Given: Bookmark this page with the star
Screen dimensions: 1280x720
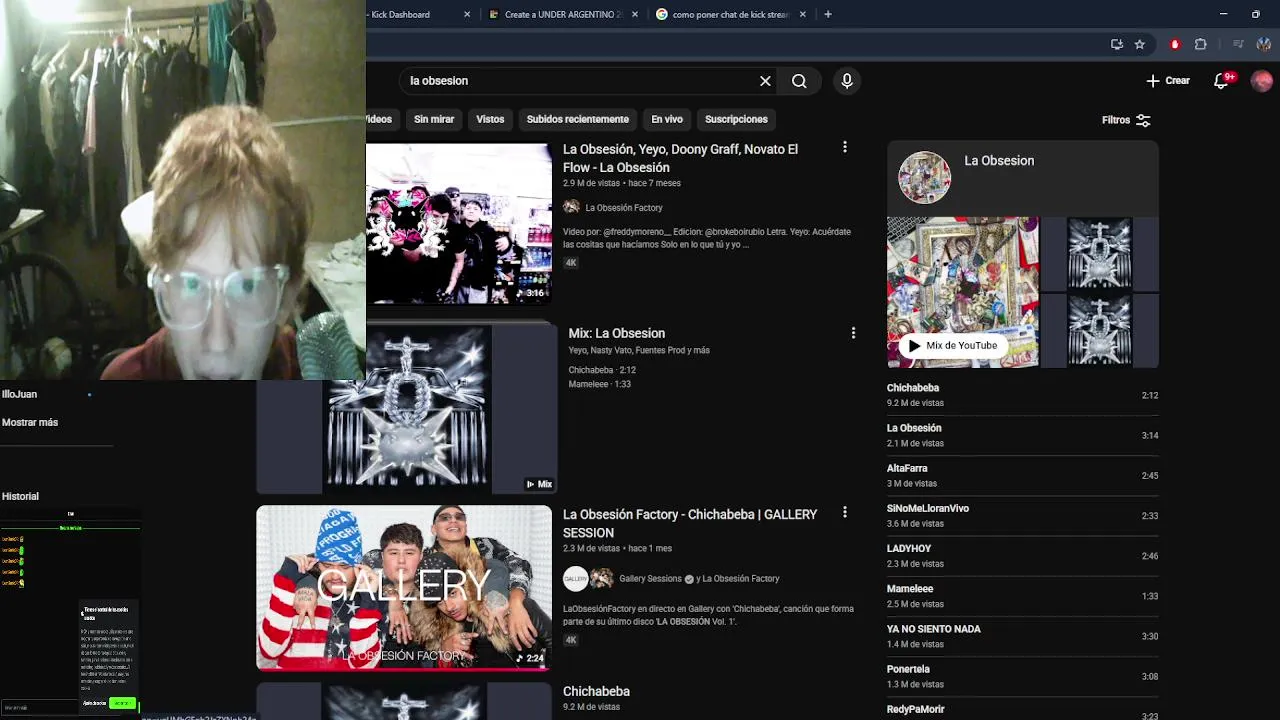Looking at the screenshot, I should pos(1139,44).
